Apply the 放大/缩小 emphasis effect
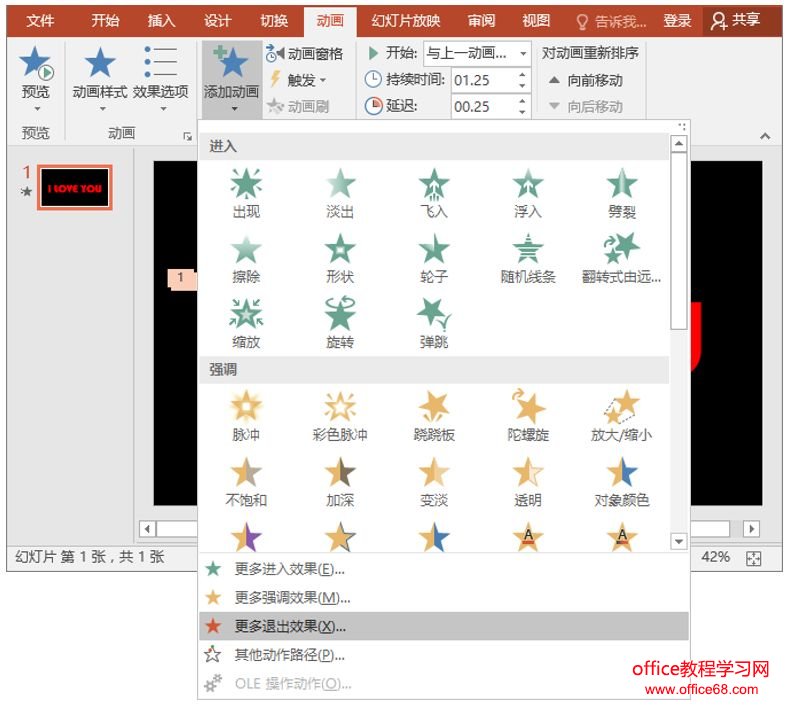Image resolution: width=788 pixels, height=706 pixels. 621,416
